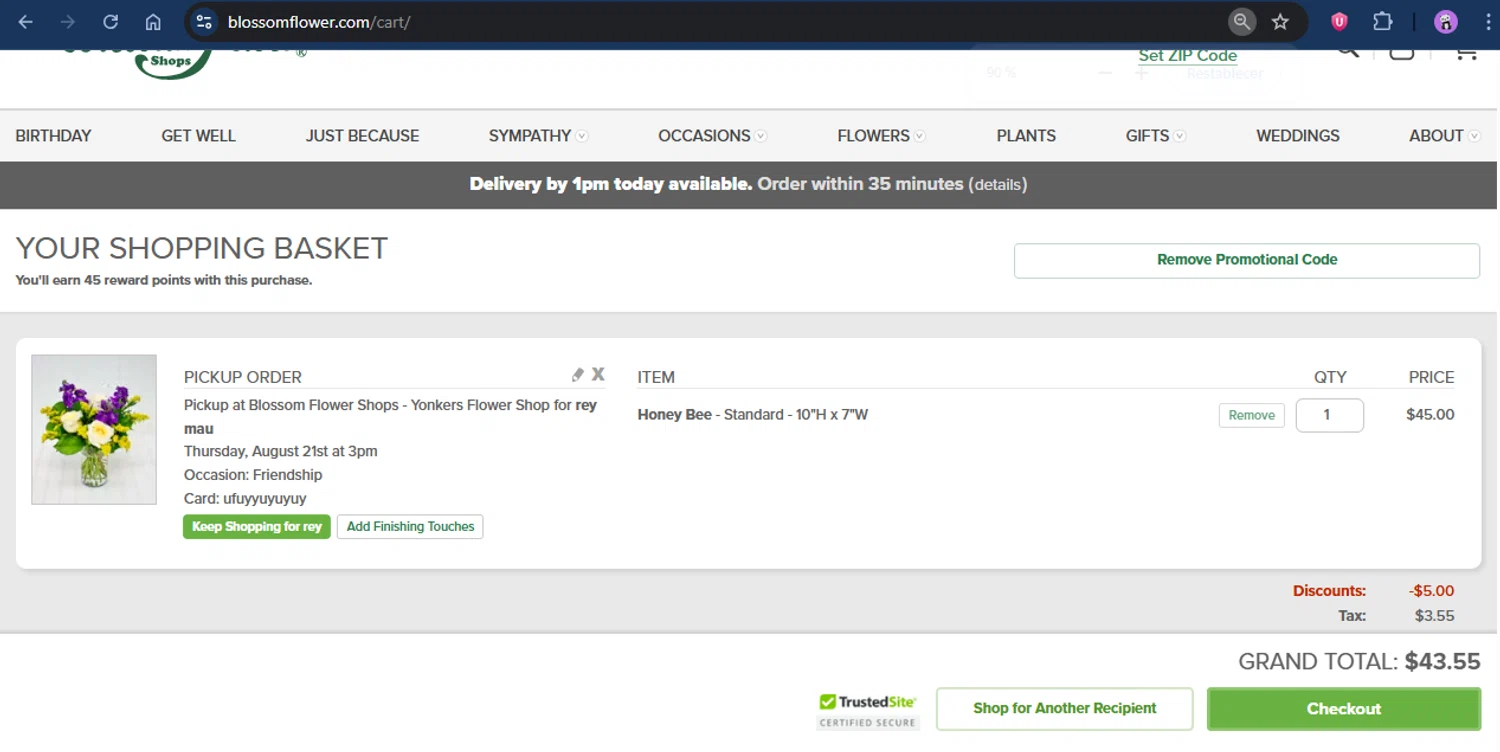
Task: Open the browser three-dot menu
Action: tap(1487, 22)
